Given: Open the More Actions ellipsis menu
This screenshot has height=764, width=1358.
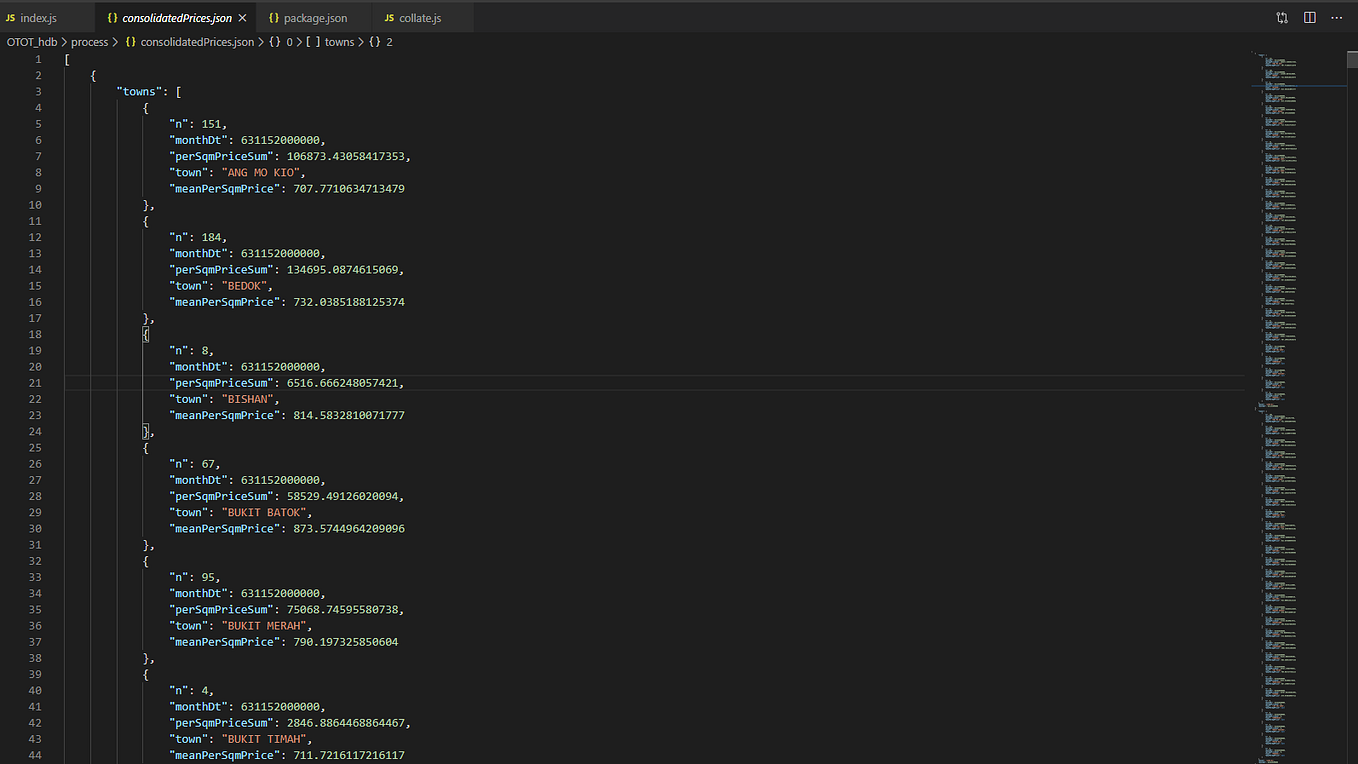Looking at the screenshot, I should (1337, 18).
